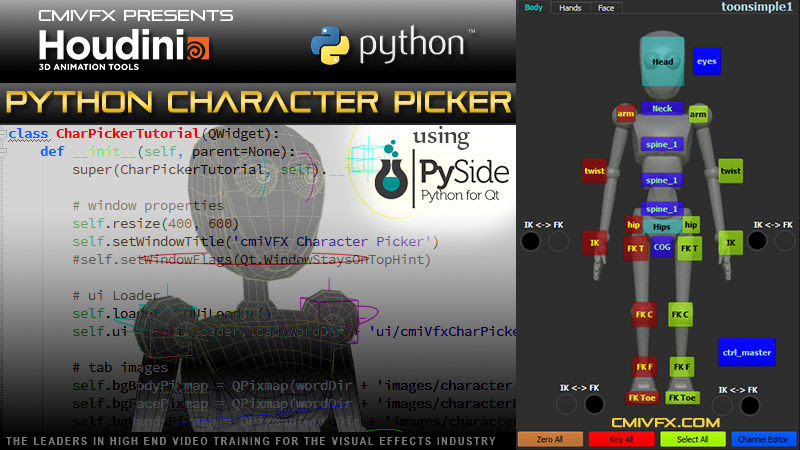
Task: Select the spine_1 control just above Hips
Action: tap(662, 209)
